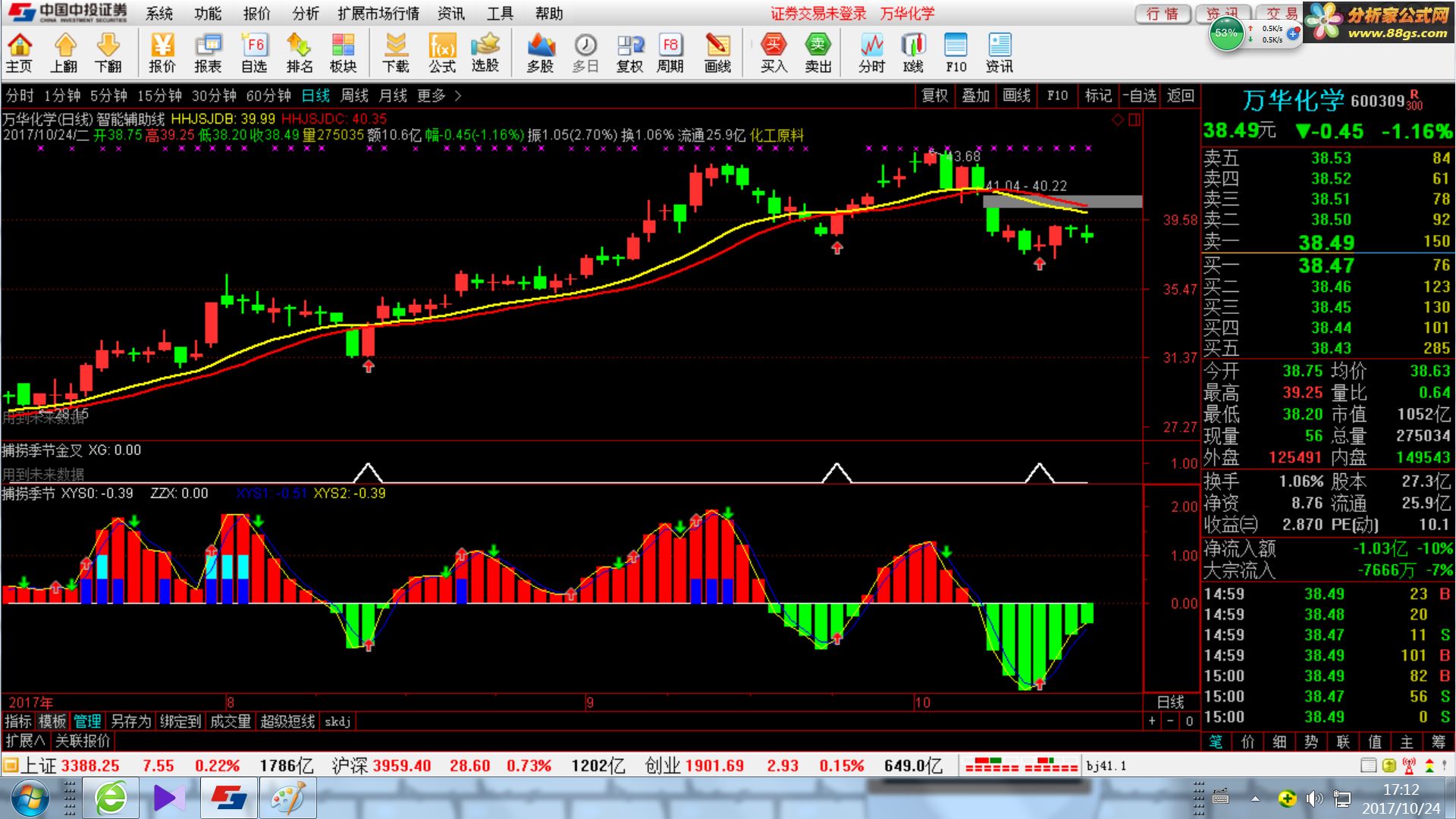Click the 周期 F8 period icon

tap(670, 53)
